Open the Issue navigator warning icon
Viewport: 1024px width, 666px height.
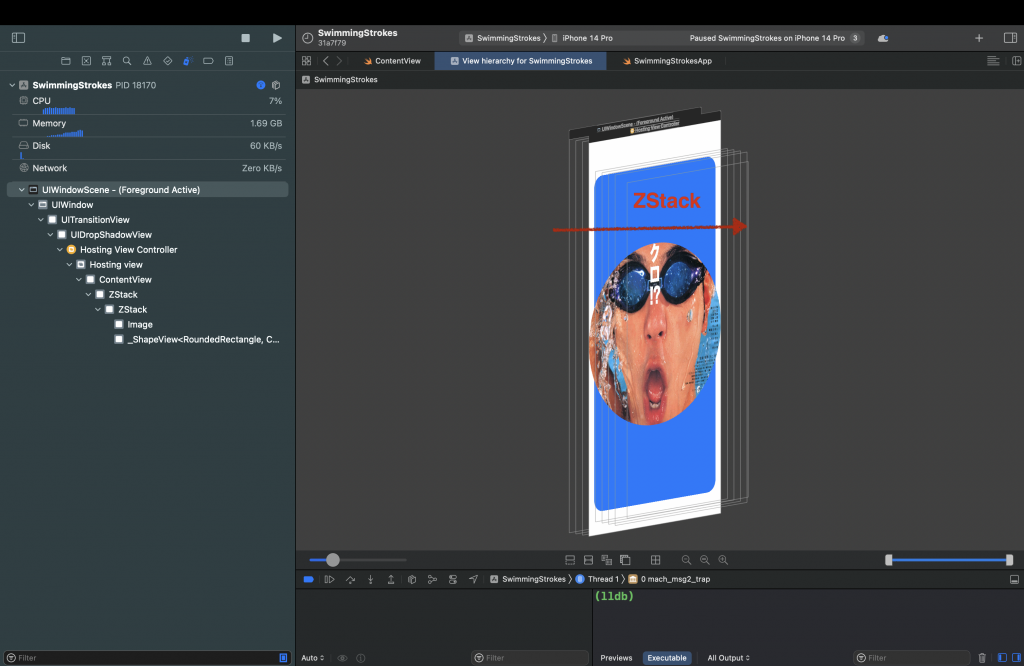(x=147, y=61)
